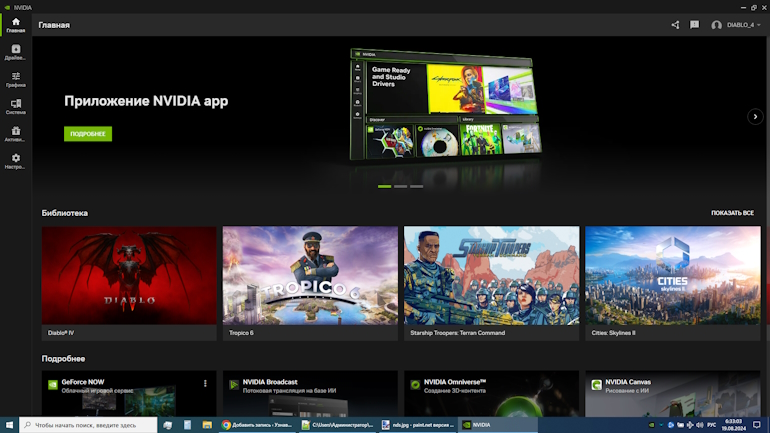Image resolution: width=770 pixels, height=433 pixels.
Task: Open the feedback icon in header
Action: [694, 25]
